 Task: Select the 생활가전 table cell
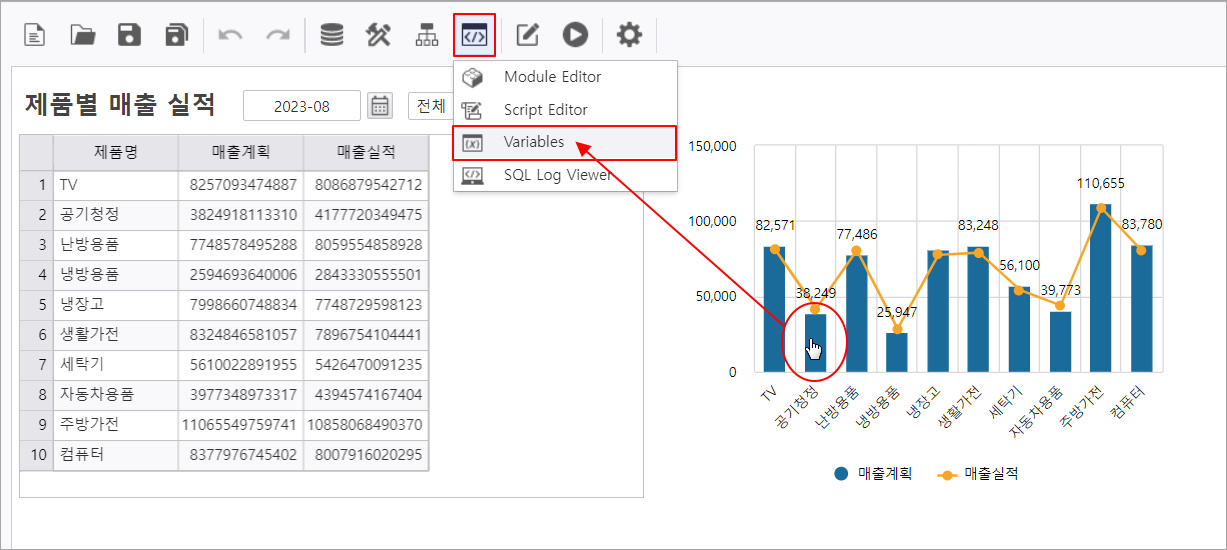116,335
